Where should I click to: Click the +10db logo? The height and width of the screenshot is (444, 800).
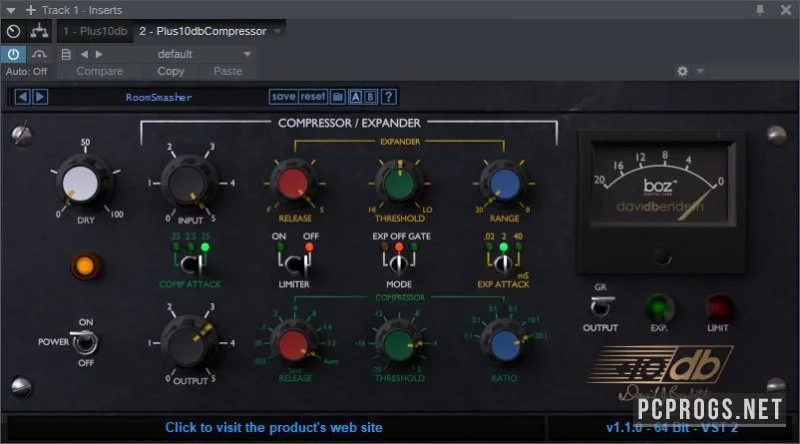point(661,365)
